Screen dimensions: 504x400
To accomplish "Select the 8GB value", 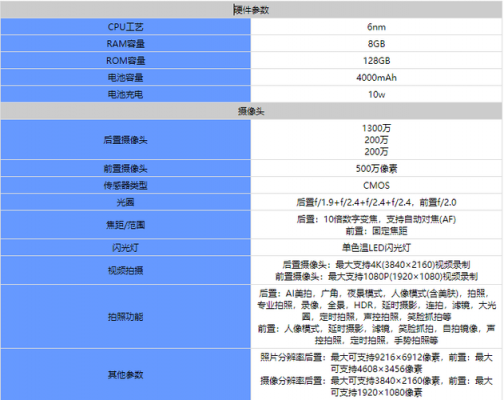I will pyautogui.click(x=376, y=44).
